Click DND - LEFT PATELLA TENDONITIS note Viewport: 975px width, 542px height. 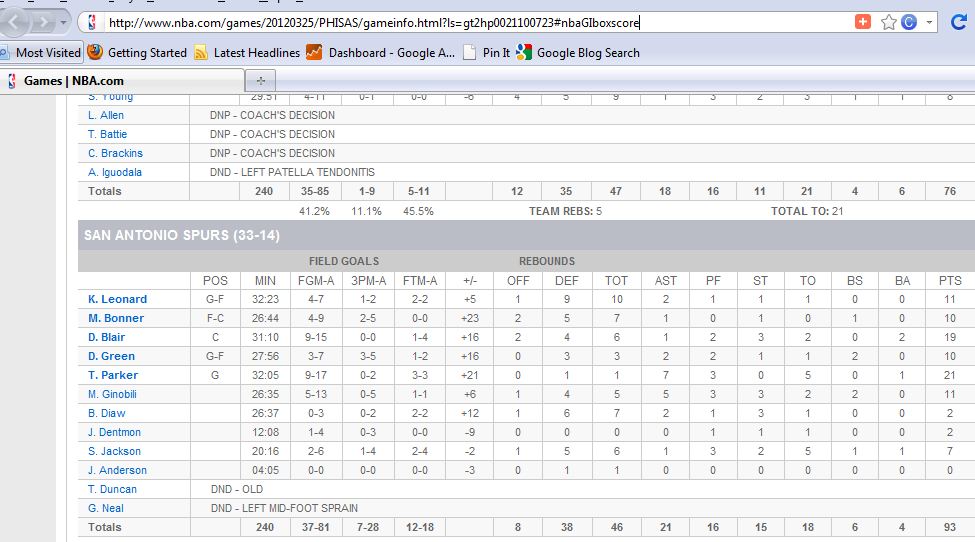pyautogui.click(x=292, y=172)
